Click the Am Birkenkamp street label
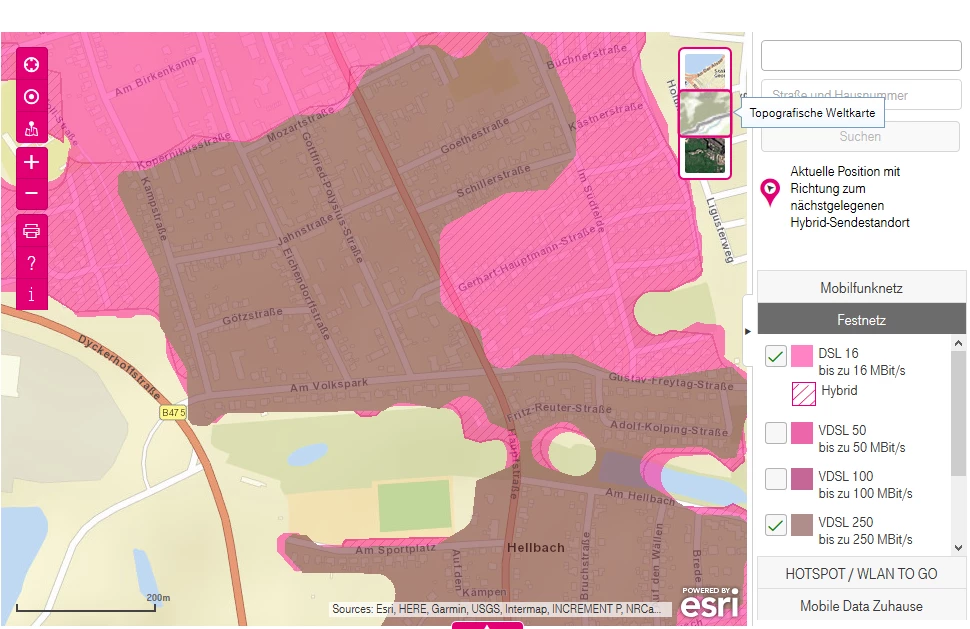The height and width of the screenshot is (629, 970). click(x=155, y=76)
